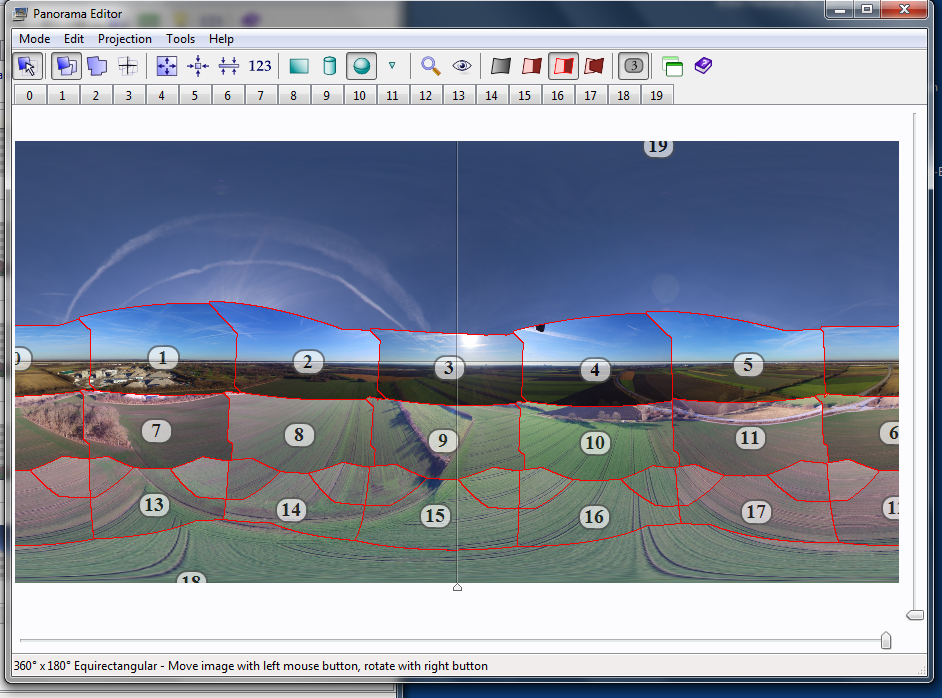Expand the projection dropdown arrow
This screenshot has width=942, height=698.
pos(392,66)
